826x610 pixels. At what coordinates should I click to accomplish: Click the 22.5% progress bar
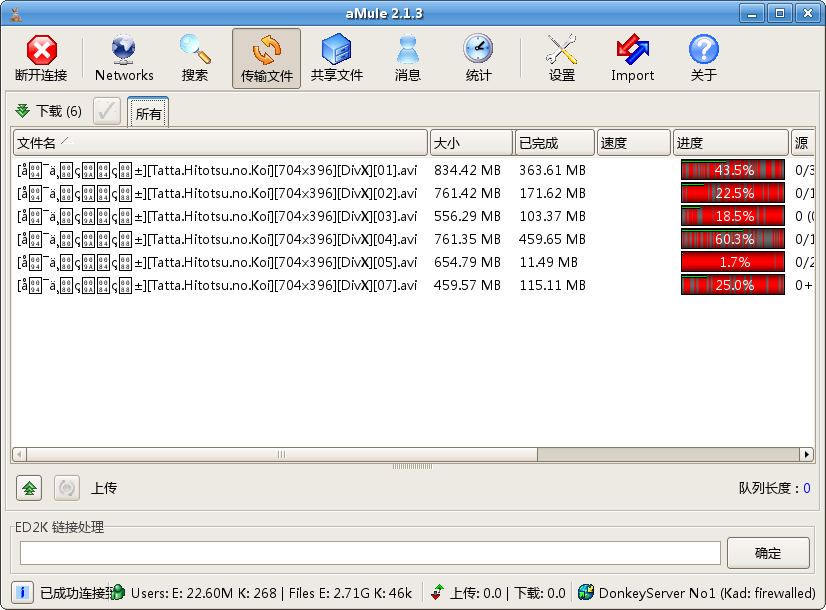coord(733,193)
